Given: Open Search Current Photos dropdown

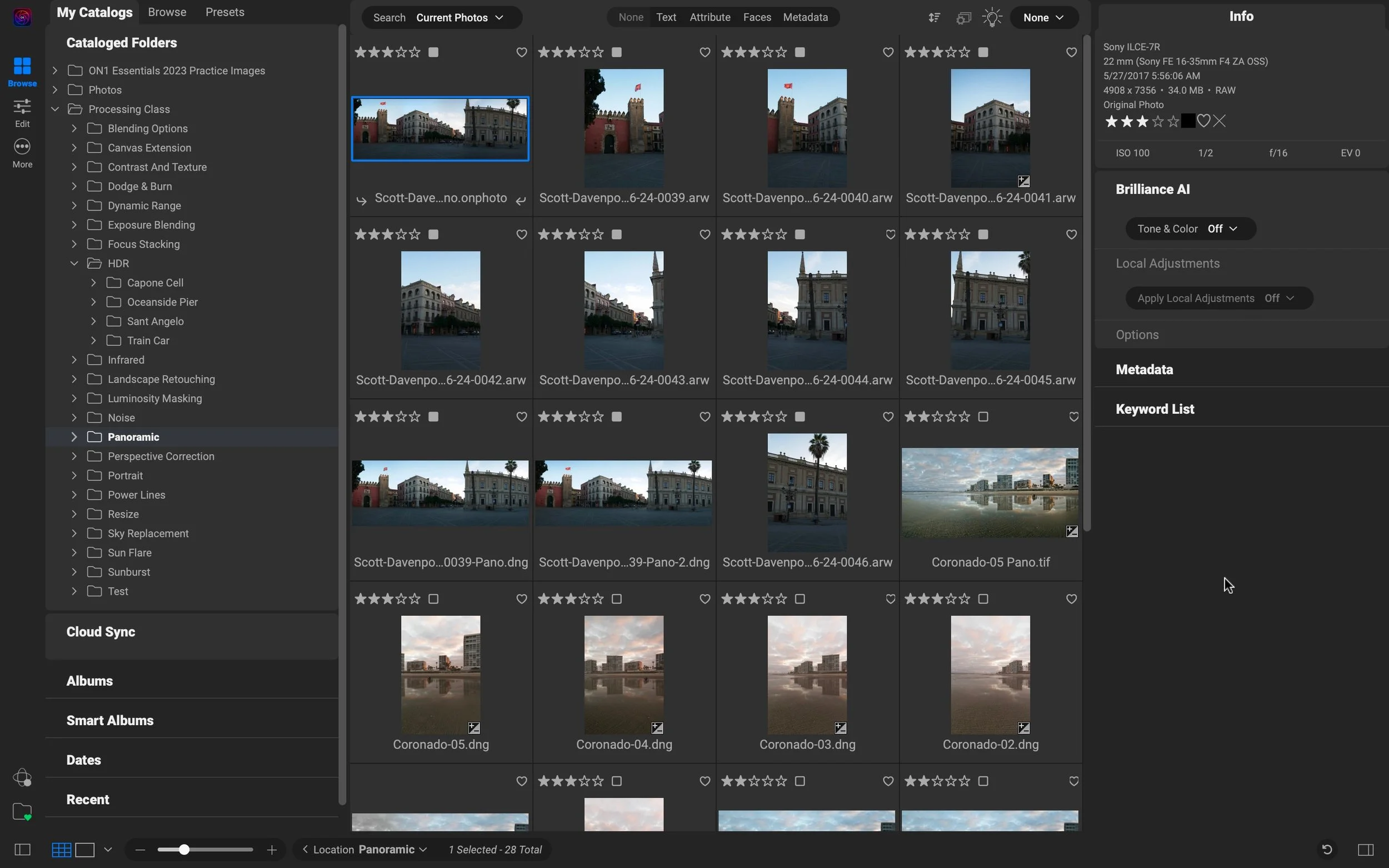Looking at the screenshot, I should coord(442,18).
